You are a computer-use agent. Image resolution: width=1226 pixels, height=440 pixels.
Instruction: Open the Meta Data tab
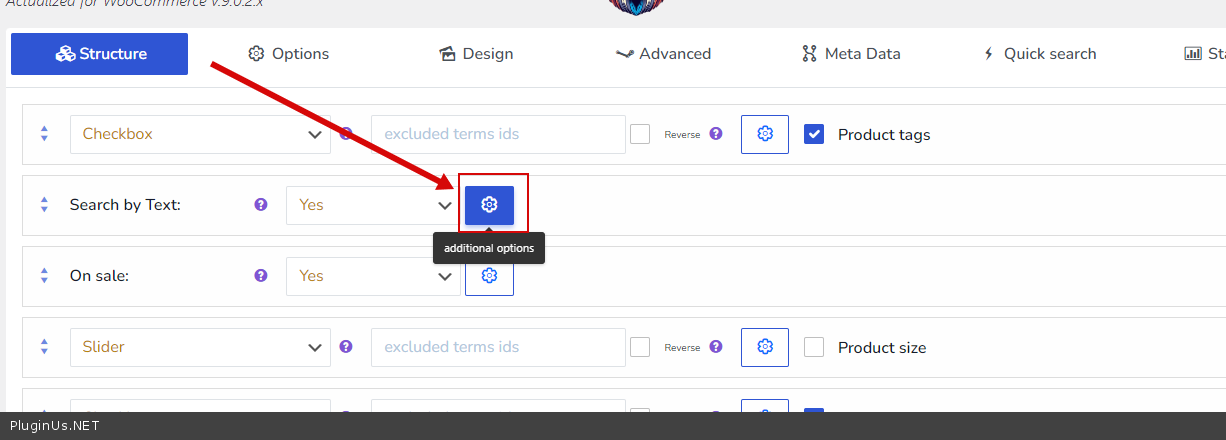[851, 54]
